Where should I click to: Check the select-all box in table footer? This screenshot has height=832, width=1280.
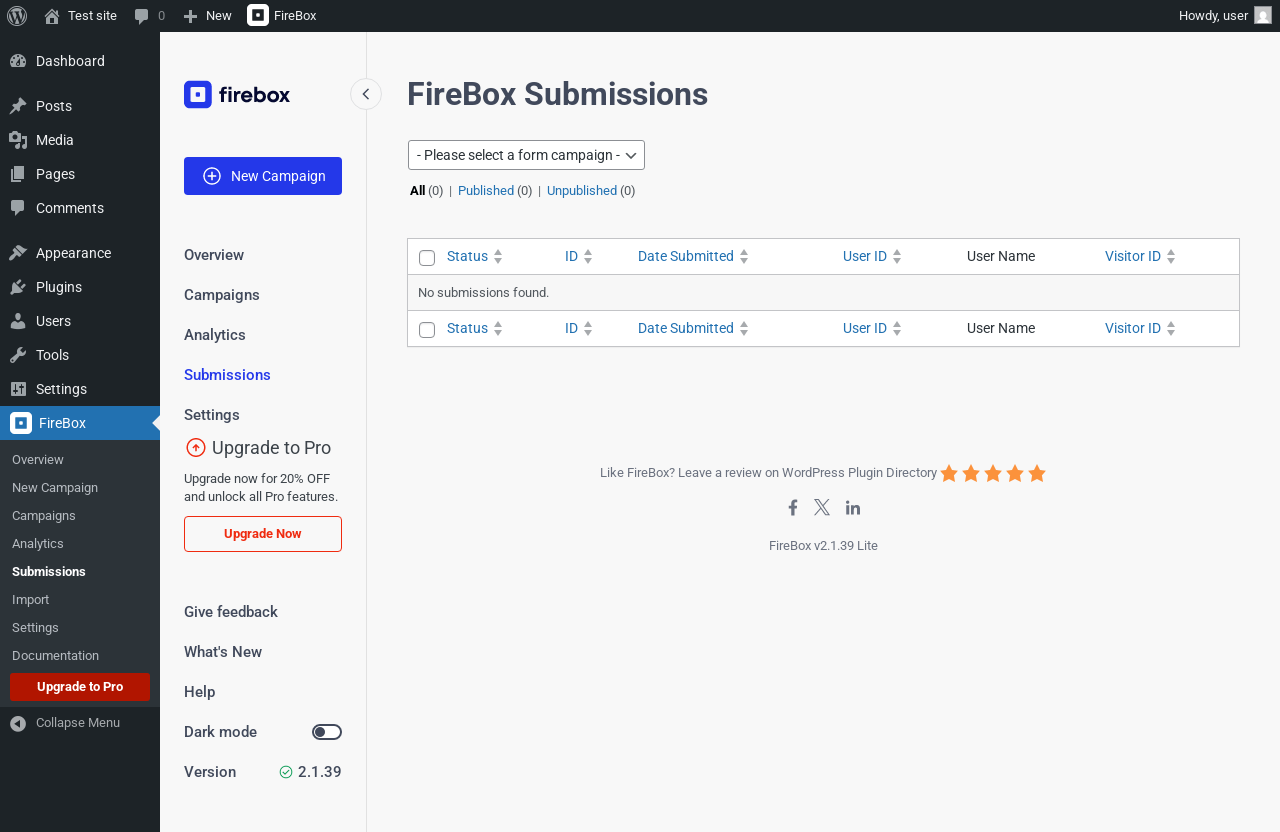tap(427, 330)
